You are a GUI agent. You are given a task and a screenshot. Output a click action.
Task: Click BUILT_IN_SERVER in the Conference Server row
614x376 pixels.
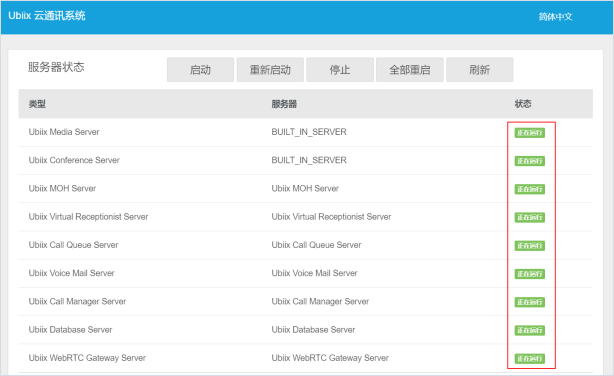pyautogui.click(x=309, y=160)
